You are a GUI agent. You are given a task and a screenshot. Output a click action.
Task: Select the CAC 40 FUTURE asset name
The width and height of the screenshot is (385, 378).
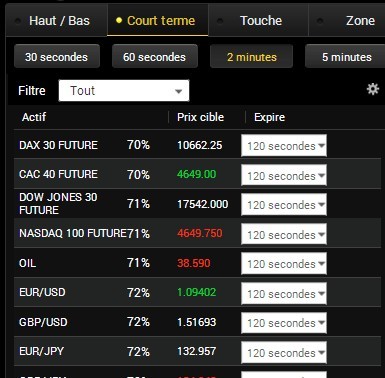[58, 174]
